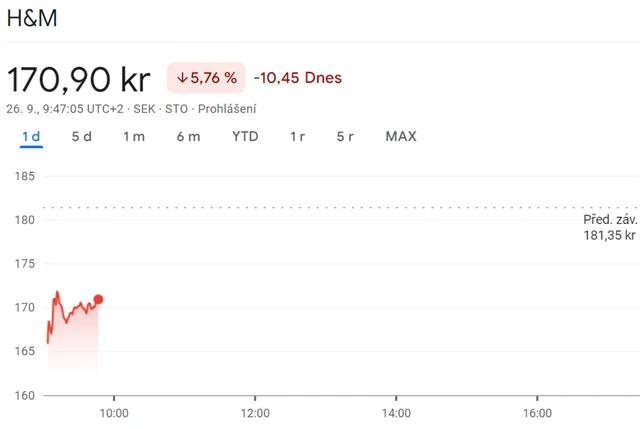Open the 1 m time range
Viewport: 640px width, 429px height.
tap(134, 136)
